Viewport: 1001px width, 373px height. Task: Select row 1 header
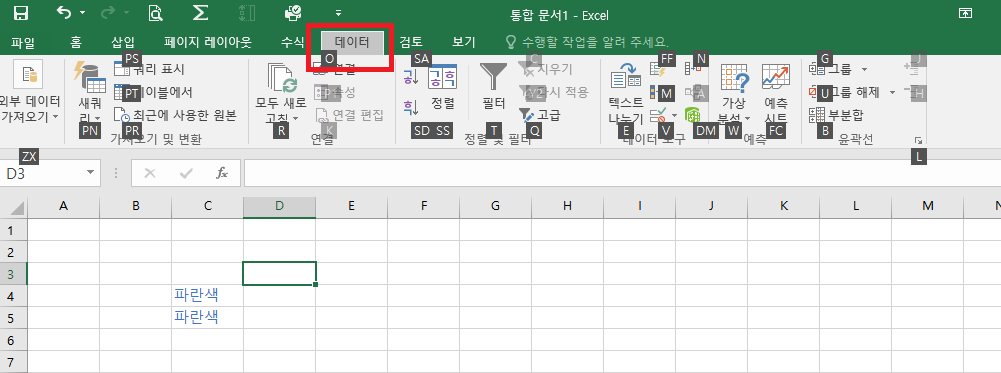(13, 230)
